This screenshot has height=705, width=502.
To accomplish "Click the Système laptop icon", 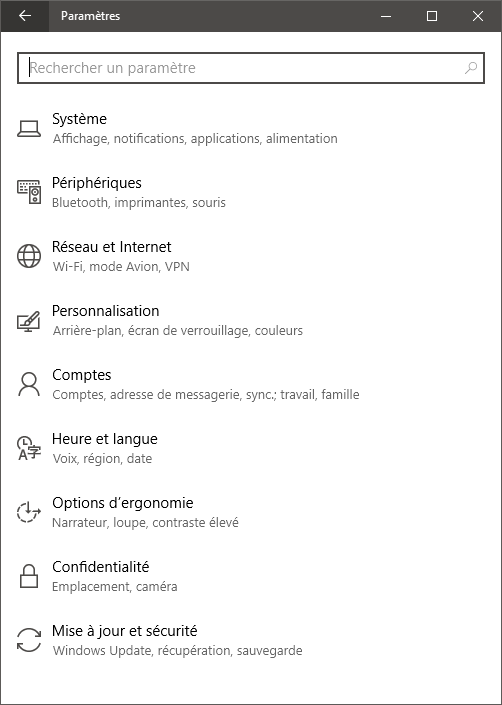I will pos(29,128).
